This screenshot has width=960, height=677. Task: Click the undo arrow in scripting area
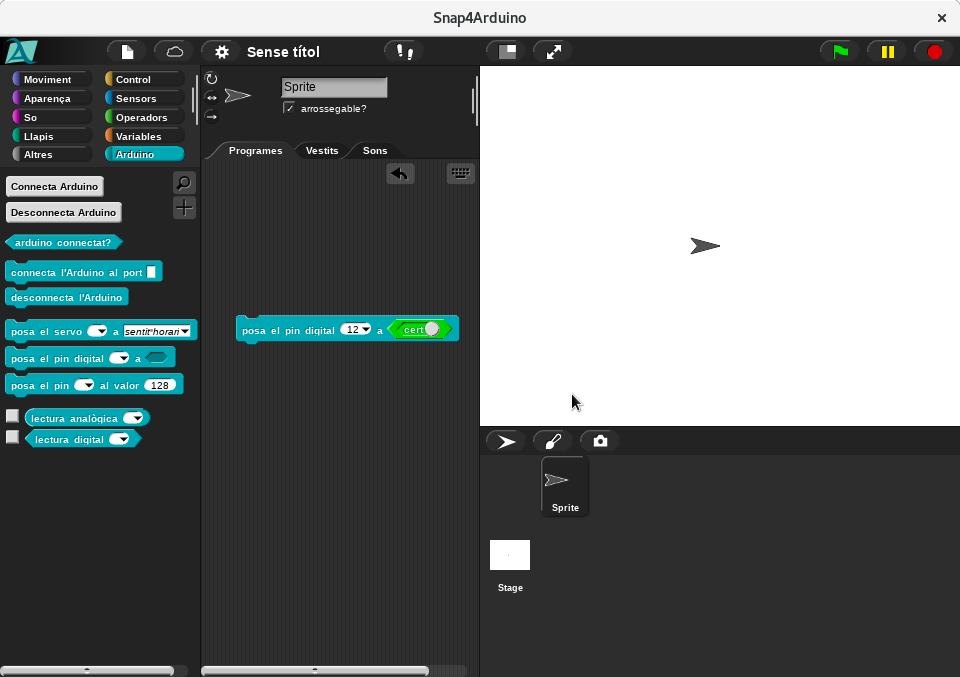400,174
